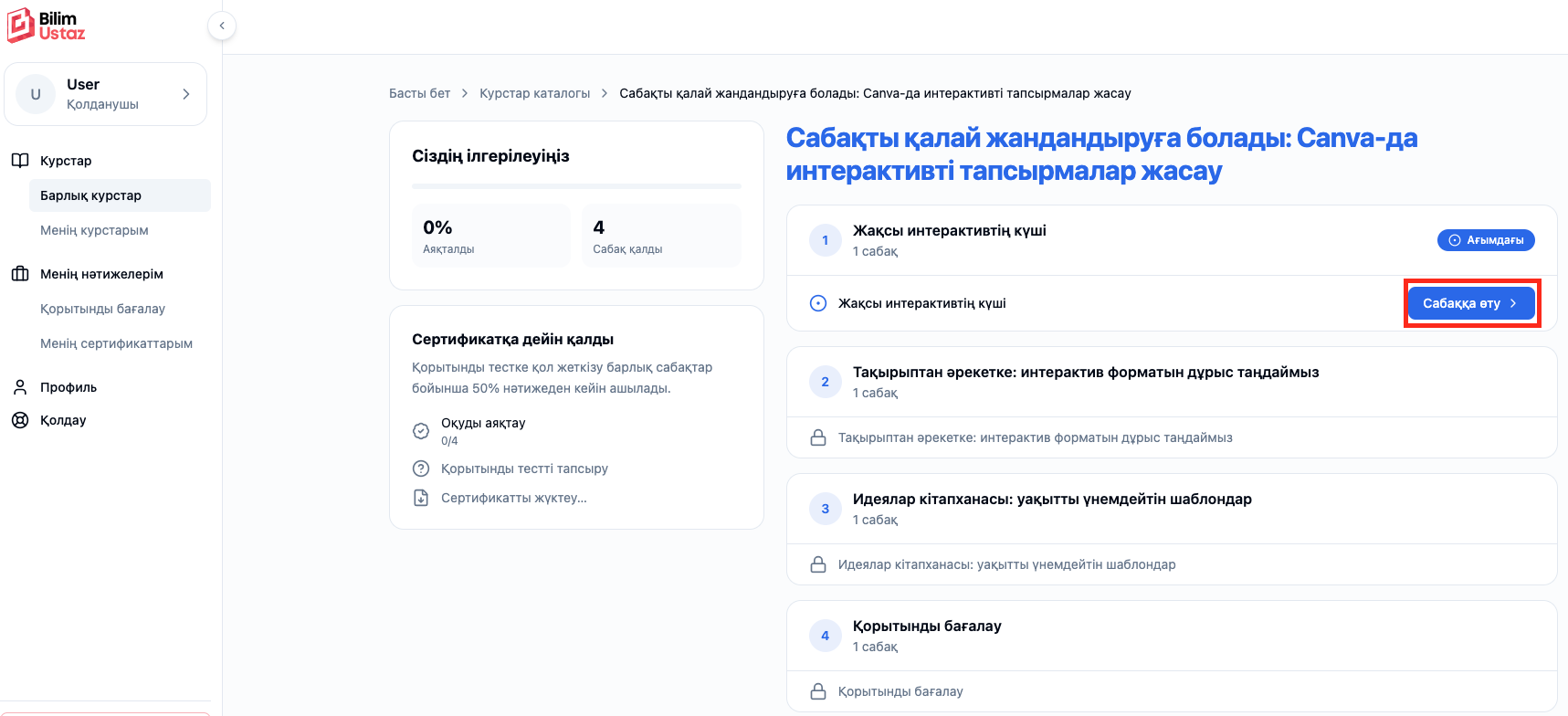This screenshot has height=716, width=1568.
Task: Go to Қорытынды бағалау in sidebar
Action: (x=102, y=309)
